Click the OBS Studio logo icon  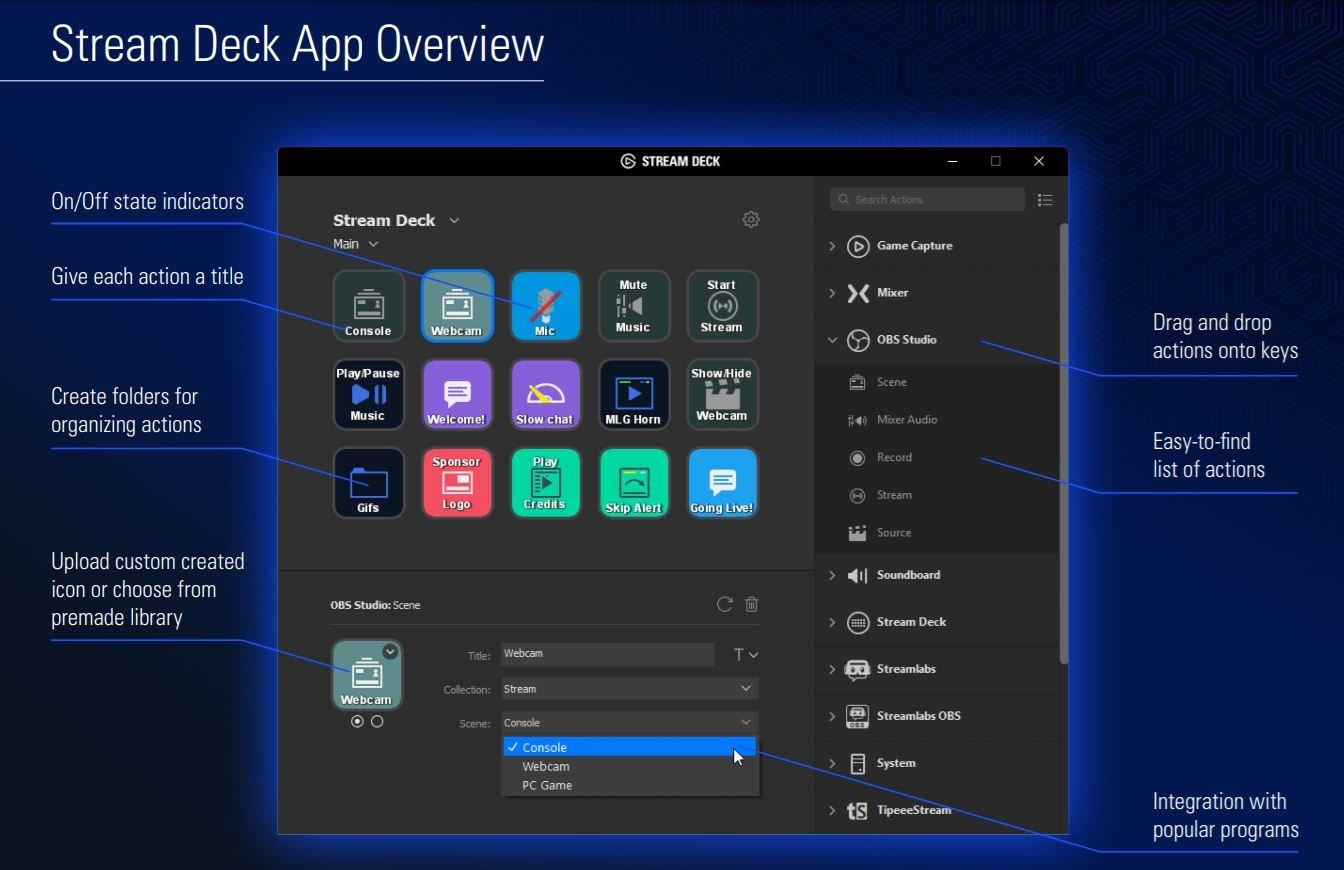coord(858,340)
